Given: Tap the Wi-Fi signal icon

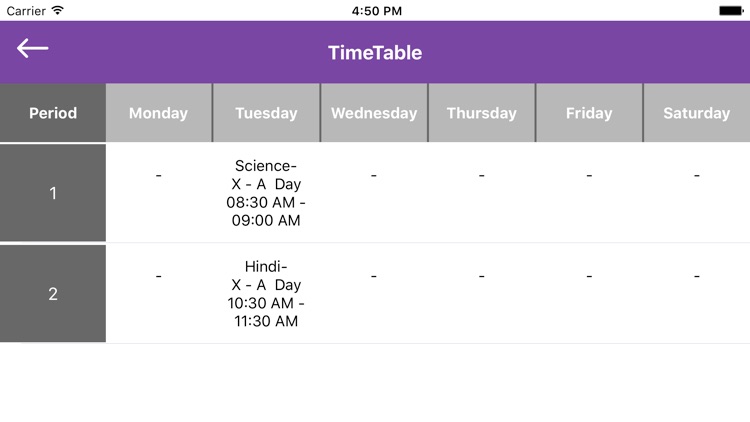Looking at the screenshot, I should [57, 10].
